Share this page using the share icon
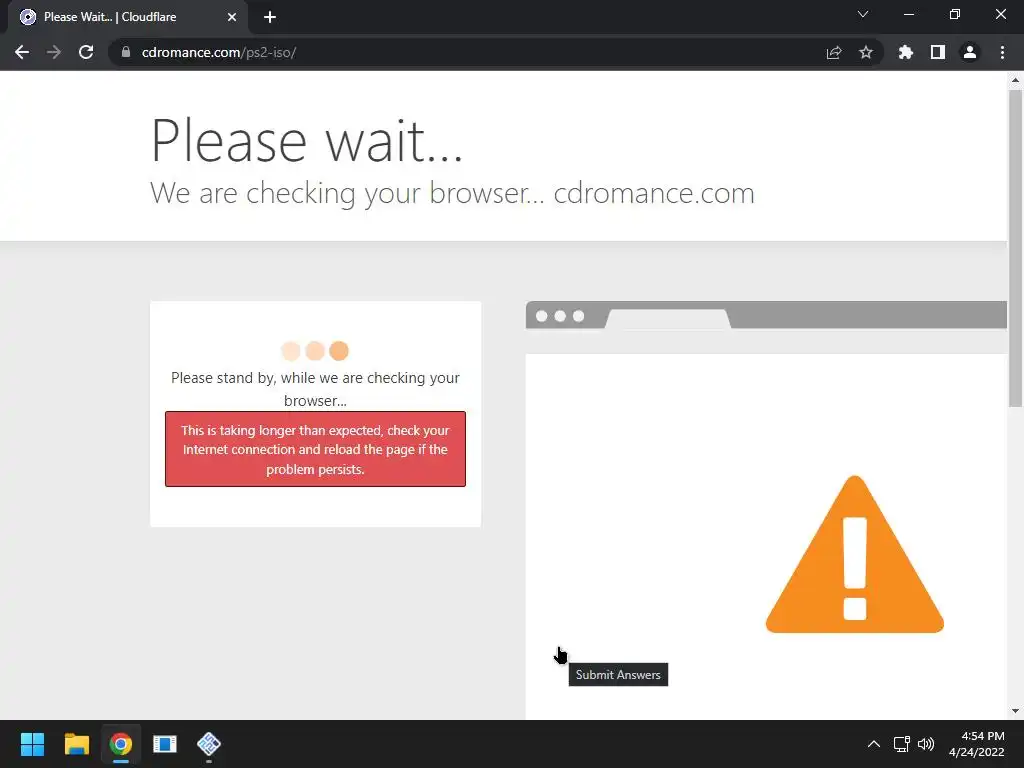Screen dimensions: 1024x768 [x=834, y=52]
